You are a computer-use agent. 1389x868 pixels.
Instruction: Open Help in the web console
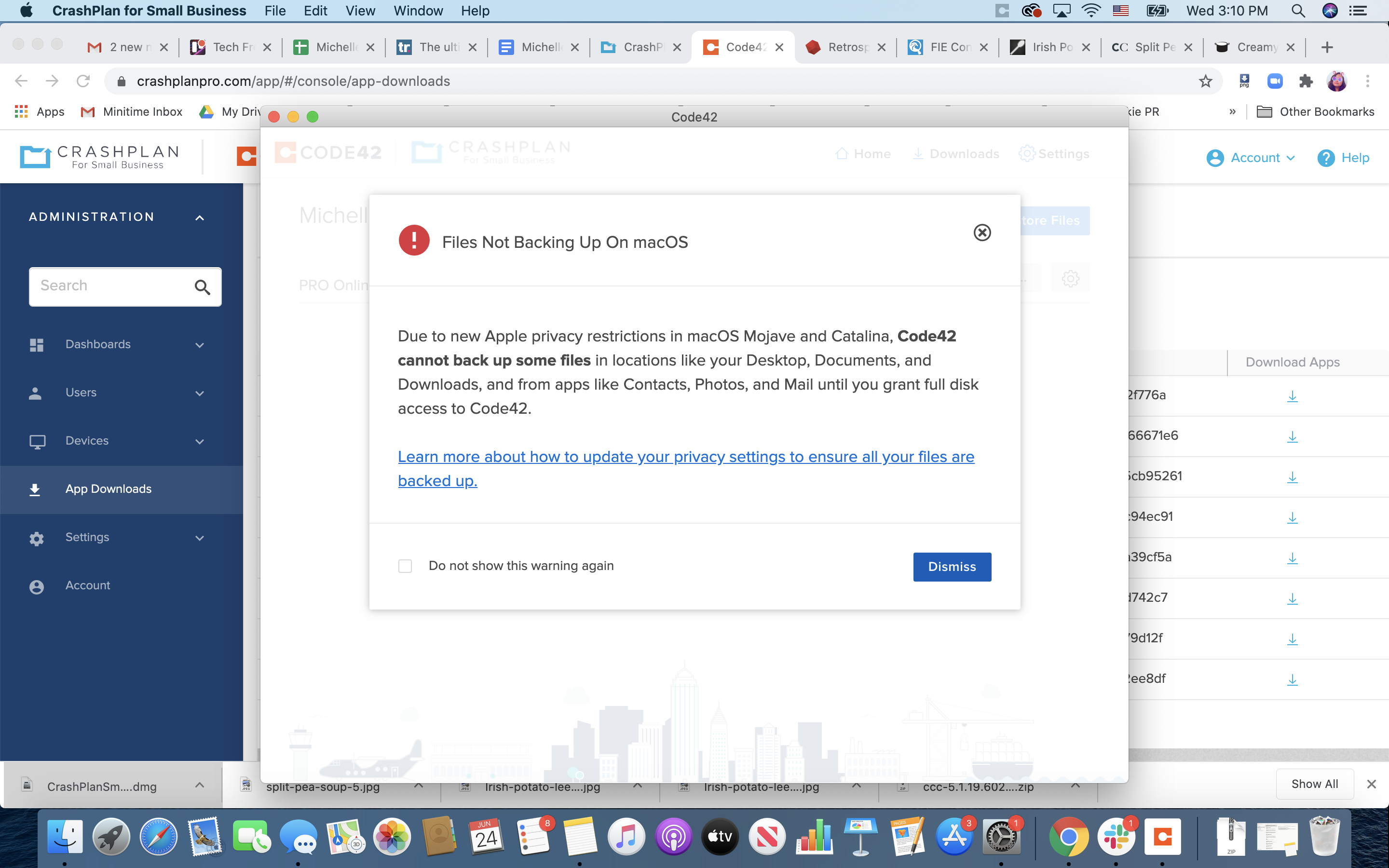pos(1343,158)
